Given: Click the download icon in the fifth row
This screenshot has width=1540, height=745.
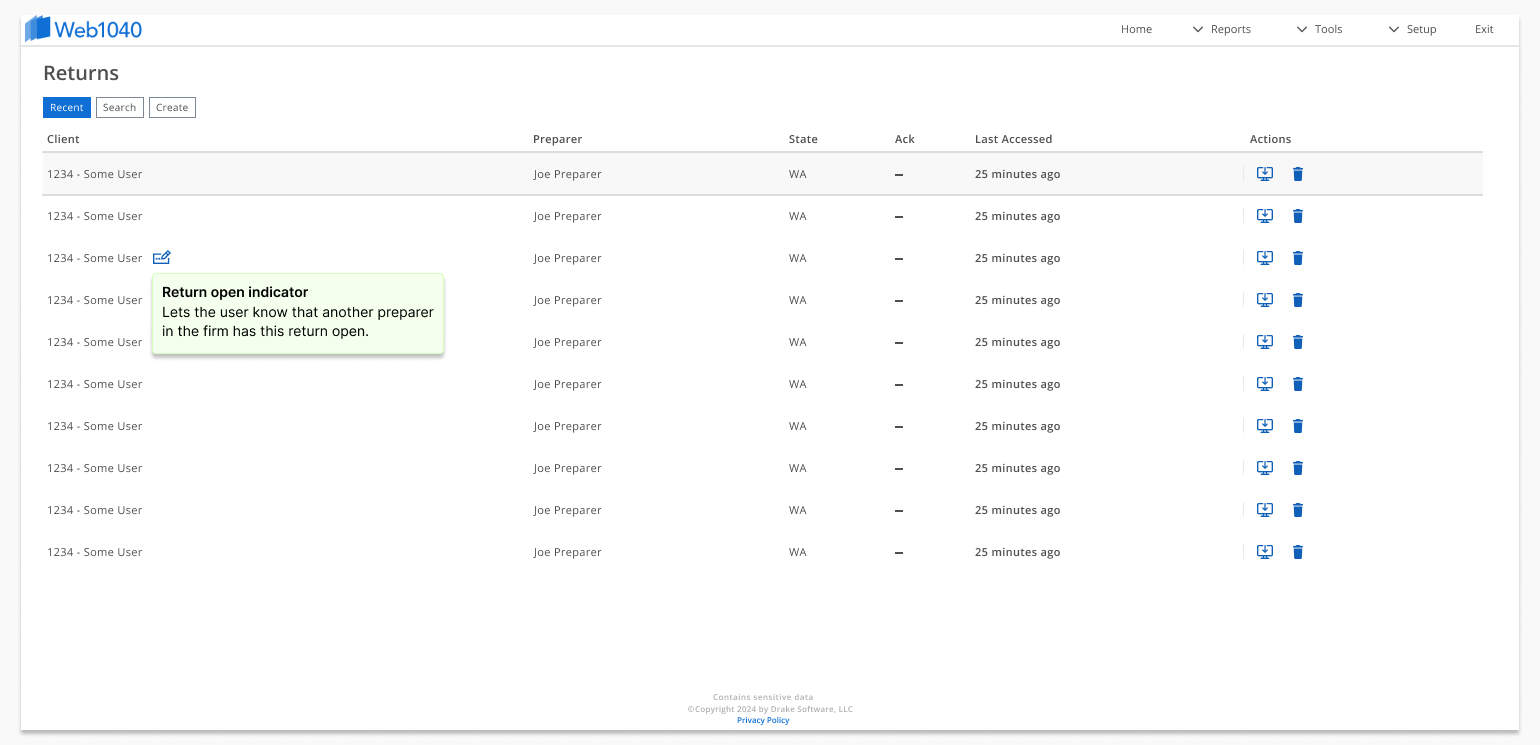Looking at the screenshot, I should pyautogui.click(x=1264, y=342).
